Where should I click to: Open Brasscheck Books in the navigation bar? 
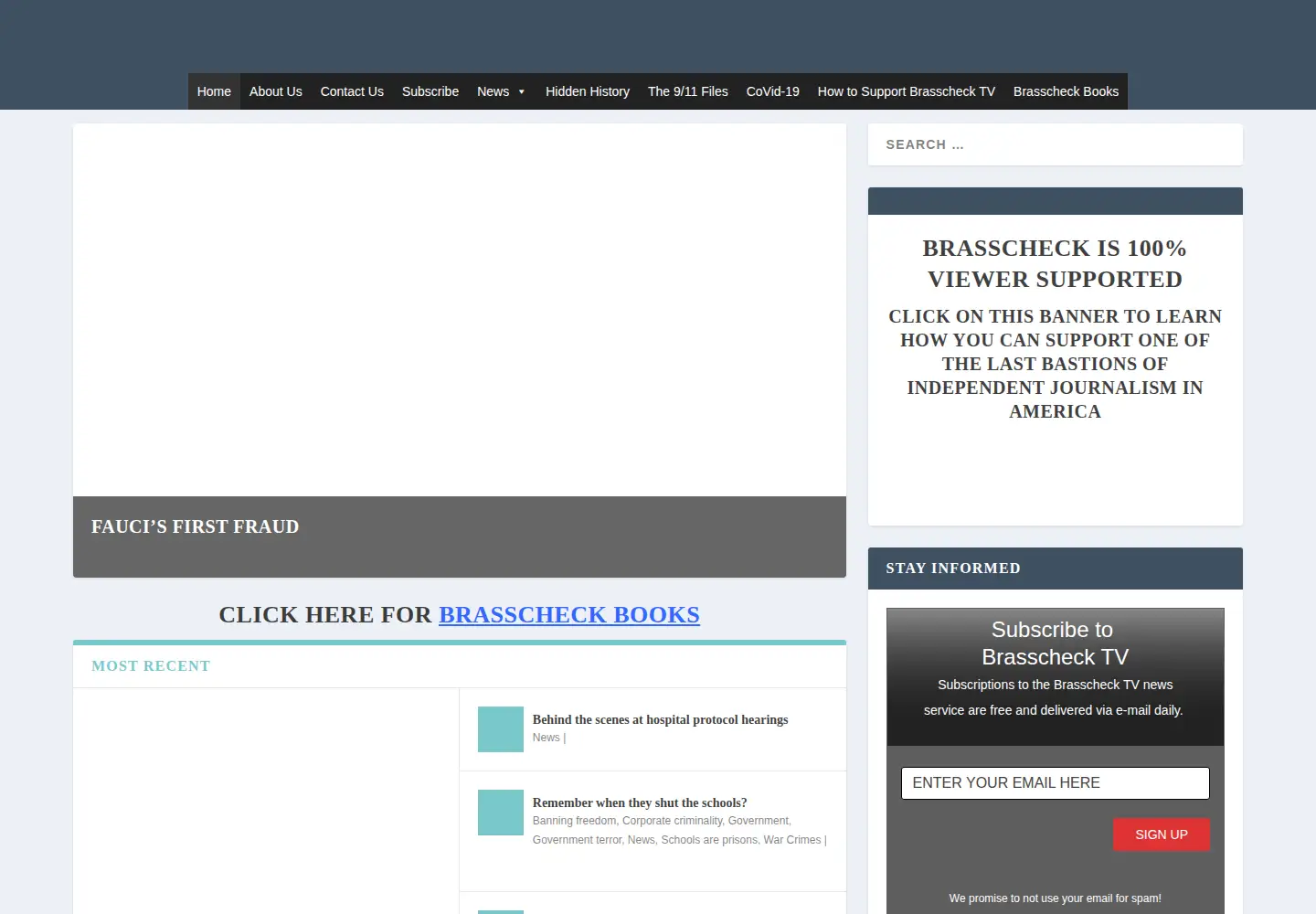pos(1066,91)
